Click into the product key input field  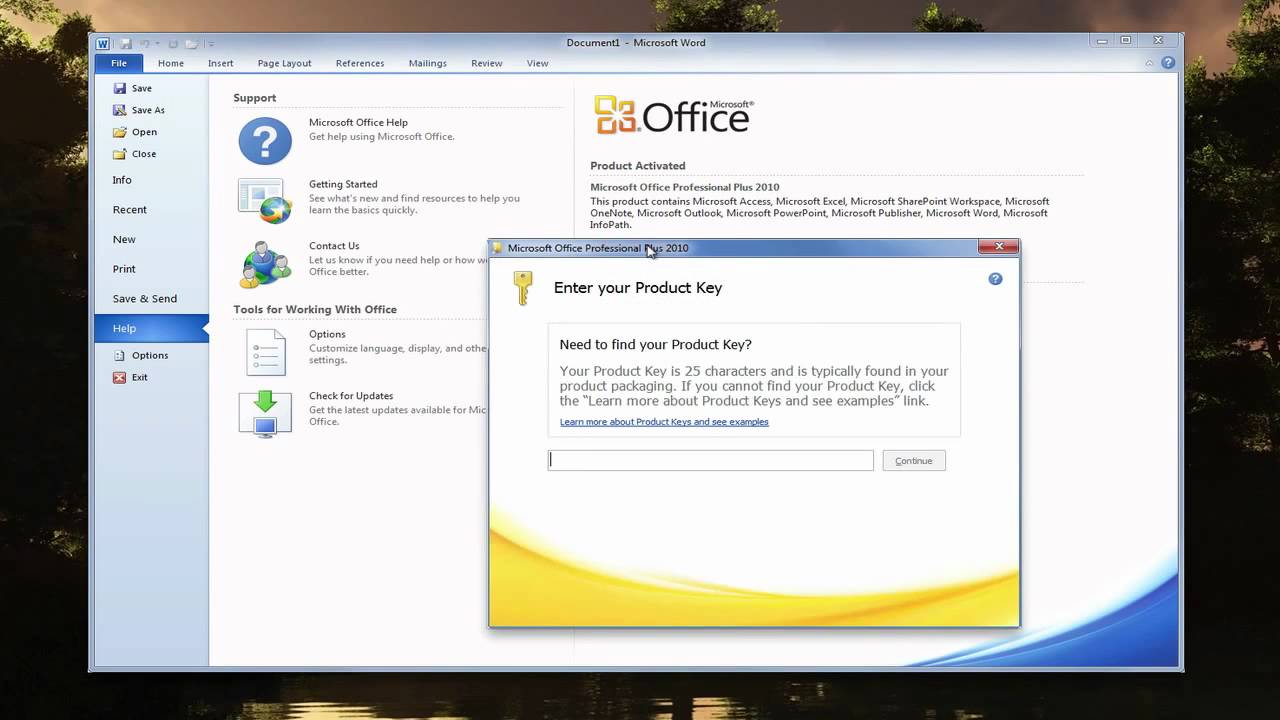point(711,460)
